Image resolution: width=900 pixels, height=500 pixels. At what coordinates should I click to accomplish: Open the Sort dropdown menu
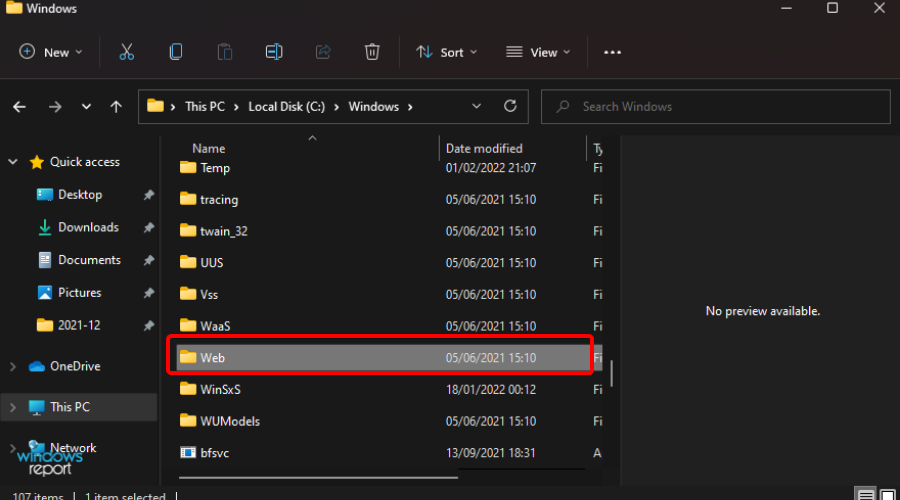[447, 52]
